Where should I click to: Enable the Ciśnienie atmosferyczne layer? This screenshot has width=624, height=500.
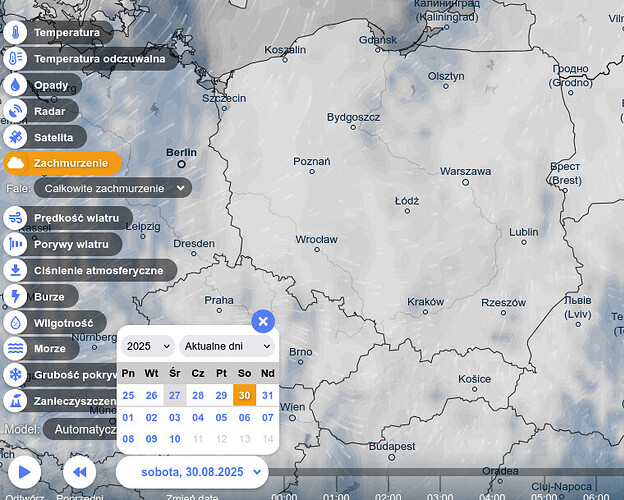tap(97, 270)
